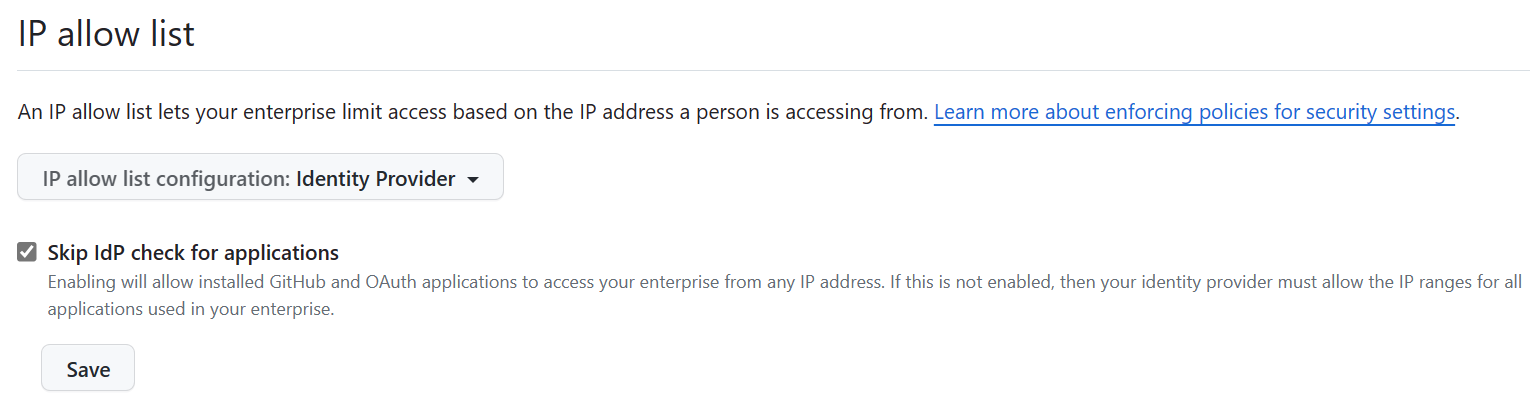Open 'Learn more about enforcing policies' link
The image size is (1530, 403).
point(1194,112)
